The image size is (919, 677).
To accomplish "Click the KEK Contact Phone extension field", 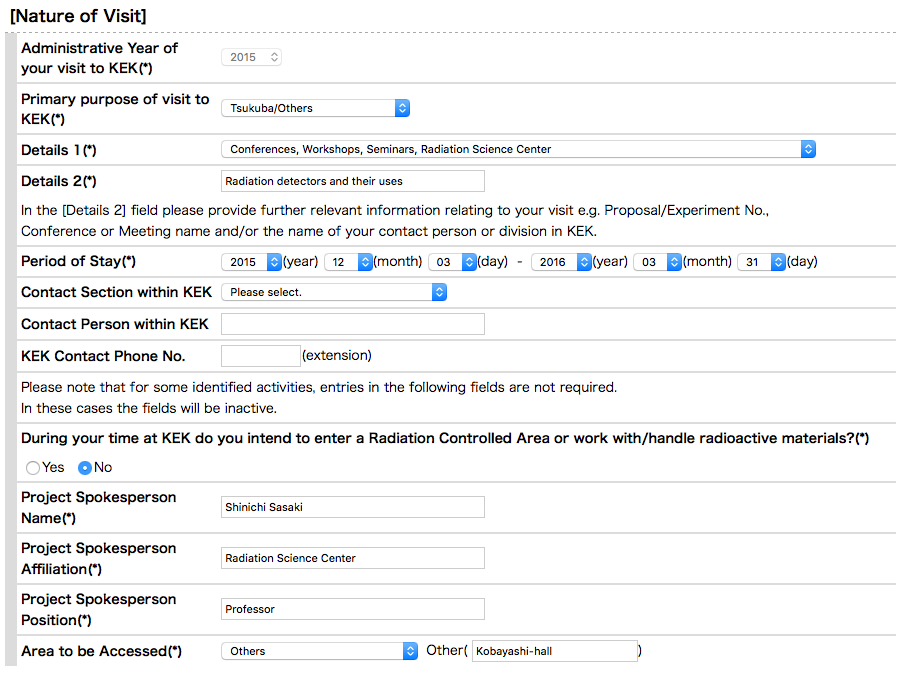I will [x=260, y=356].
